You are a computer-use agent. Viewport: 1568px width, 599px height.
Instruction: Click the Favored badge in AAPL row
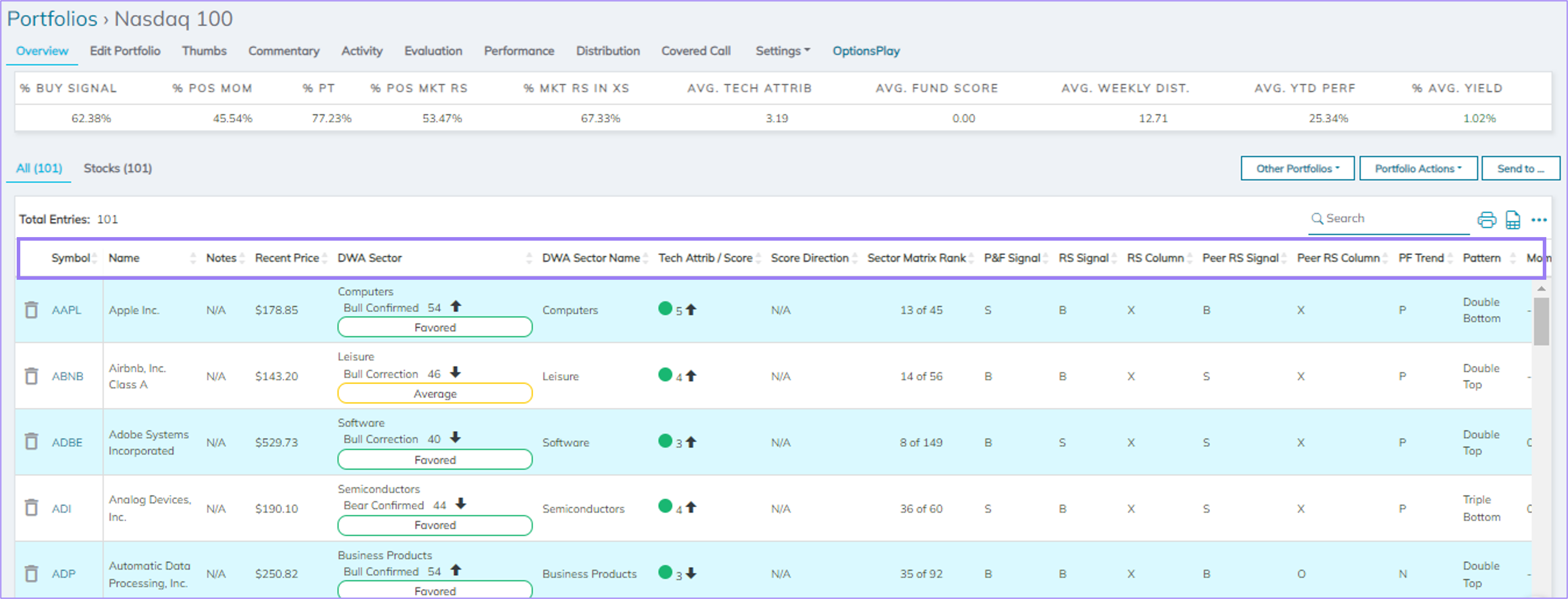435,327
